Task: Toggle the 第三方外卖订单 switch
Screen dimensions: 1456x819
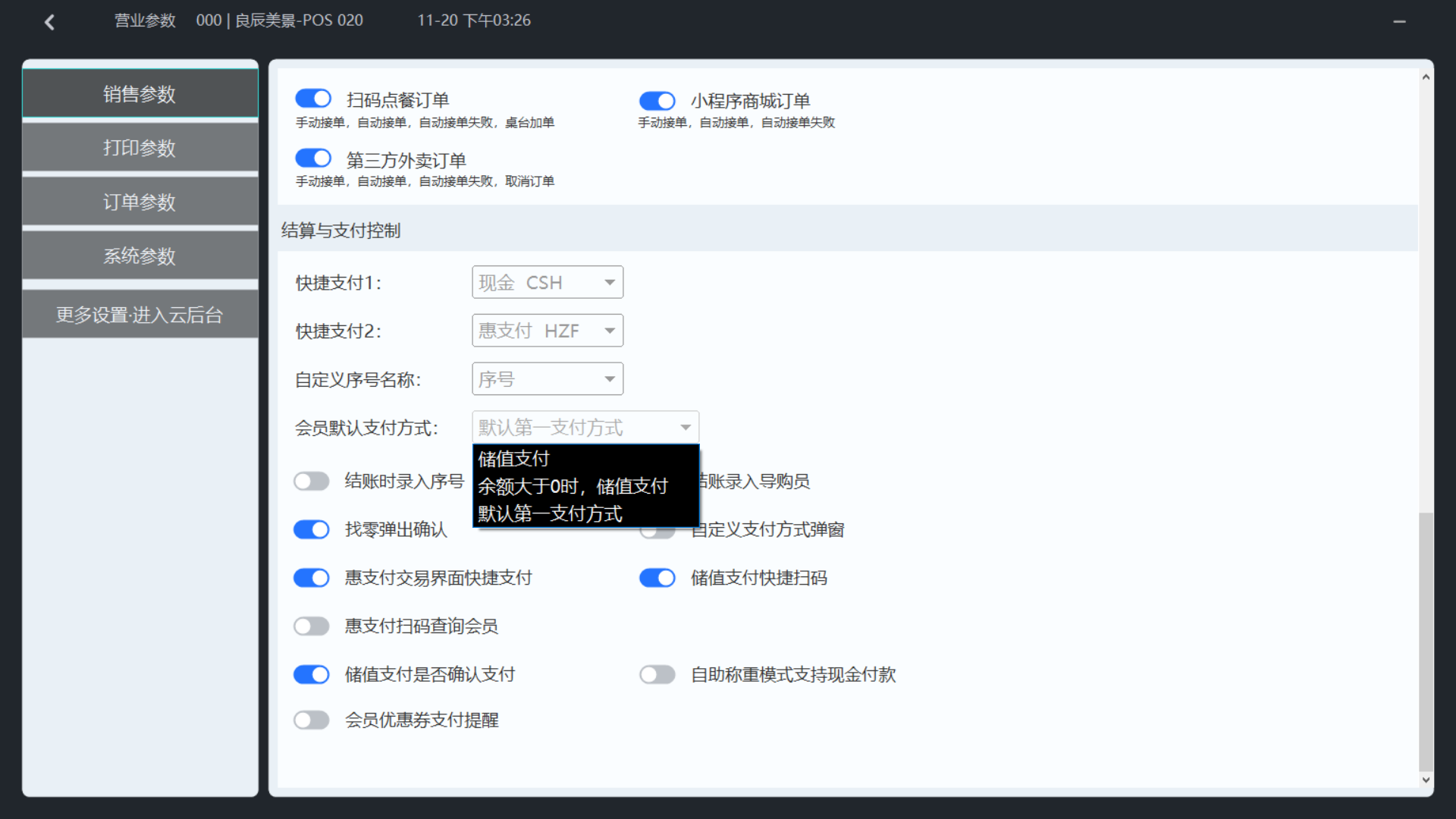Action: (x=313, y=158)
